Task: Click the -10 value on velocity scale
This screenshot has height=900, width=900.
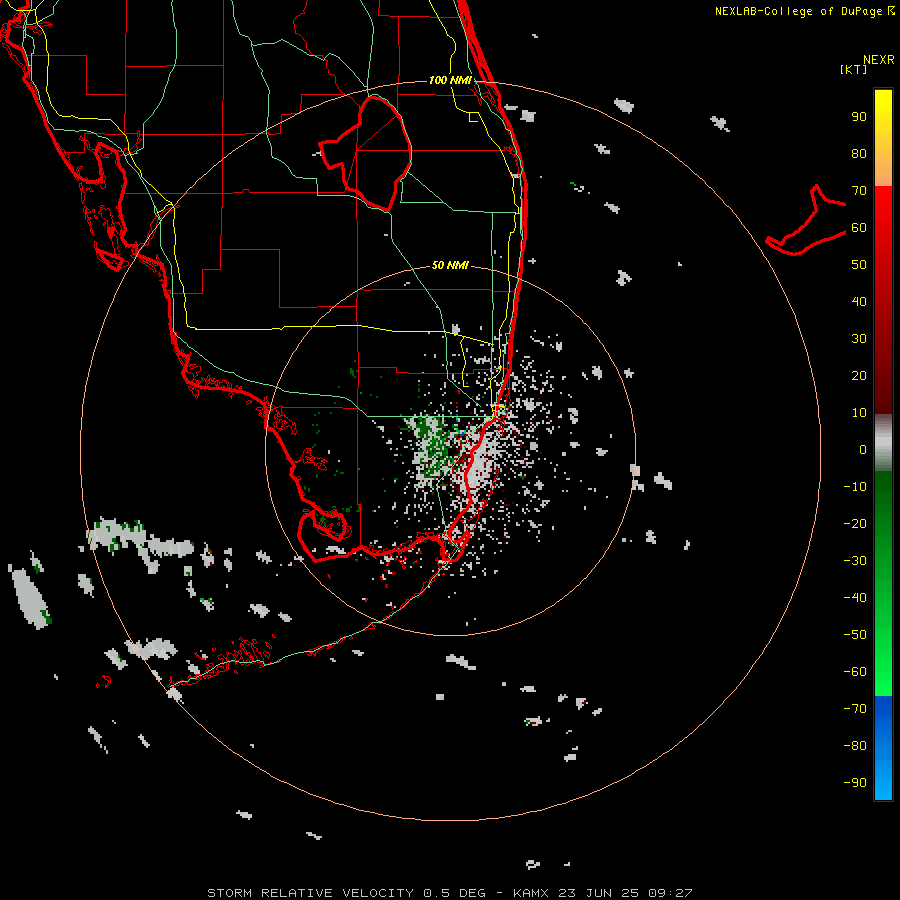Action: click(855, 487)
